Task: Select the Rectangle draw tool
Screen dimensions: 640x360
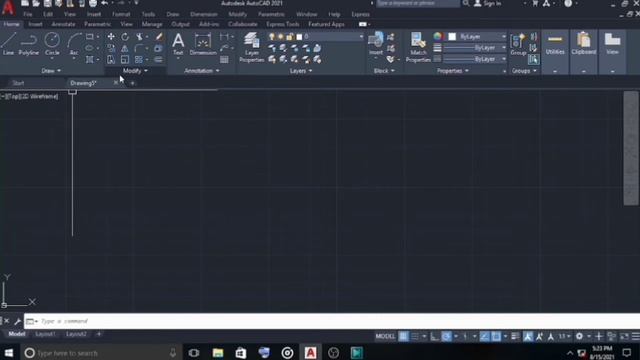Action: tap(89, 37)
